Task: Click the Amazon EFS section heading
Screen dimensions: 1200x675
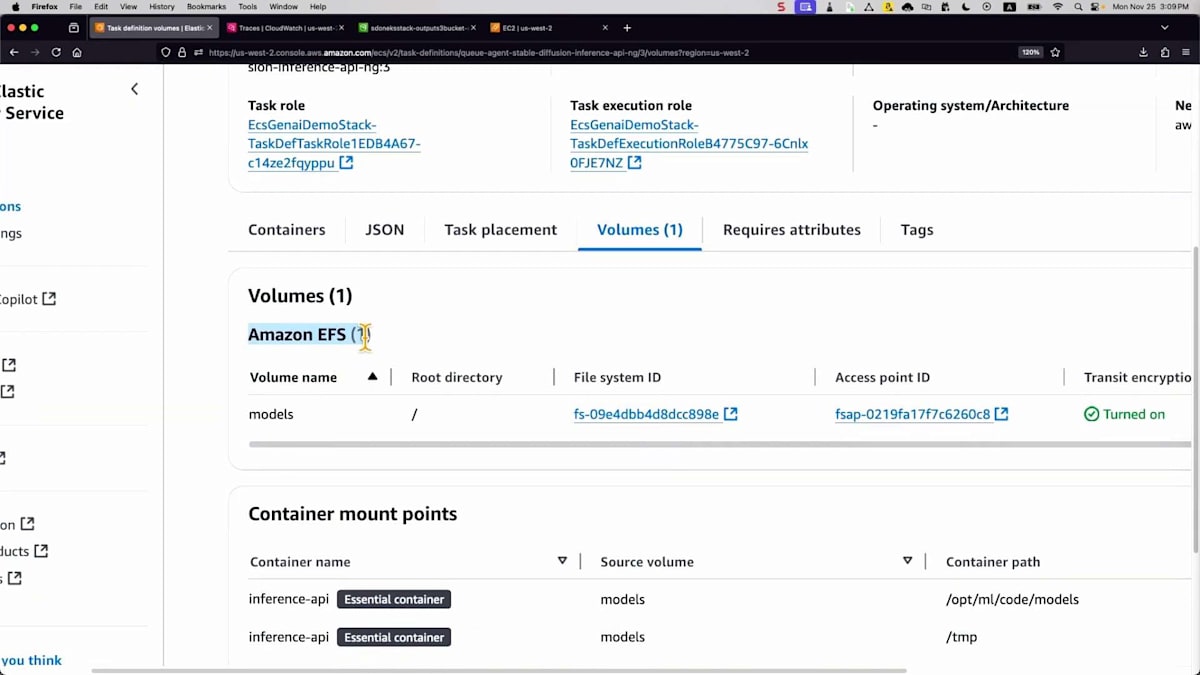Action: click(x=310, y=334)
